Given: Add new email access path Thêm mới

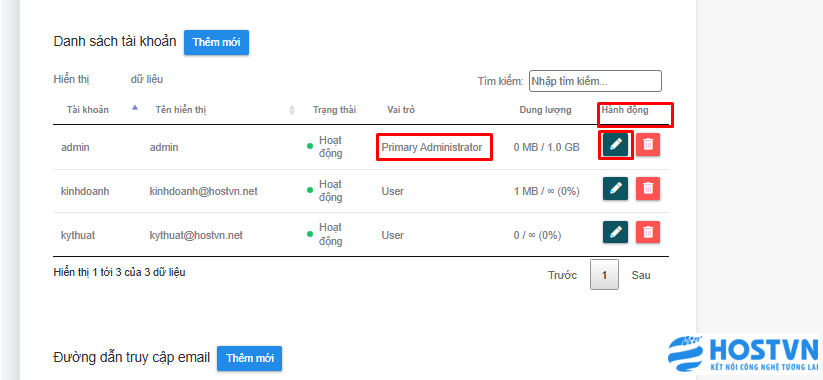Looking at the screenshot, I should tap(249, 358).
